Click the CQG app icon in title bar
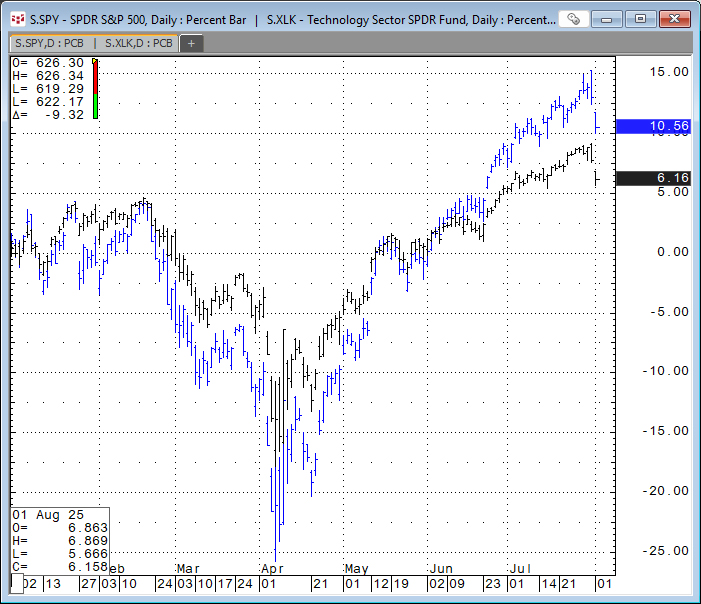Screen dimensions: 701x604 click(18, 19)
